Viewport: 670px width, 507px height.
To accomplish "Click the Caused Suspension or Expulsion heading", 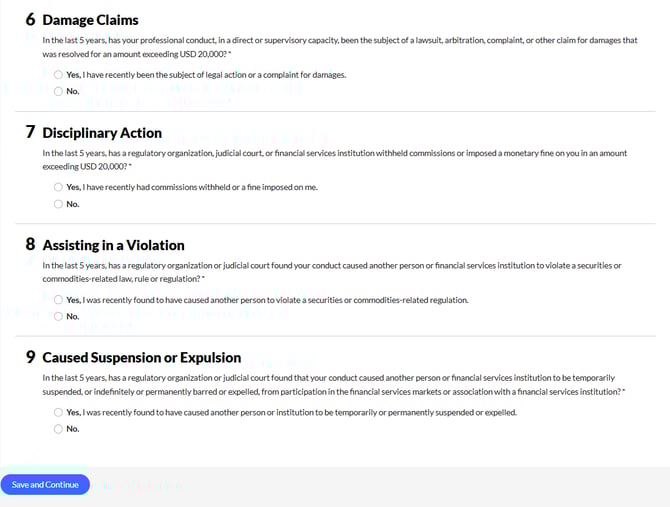I will click(141, 358).
